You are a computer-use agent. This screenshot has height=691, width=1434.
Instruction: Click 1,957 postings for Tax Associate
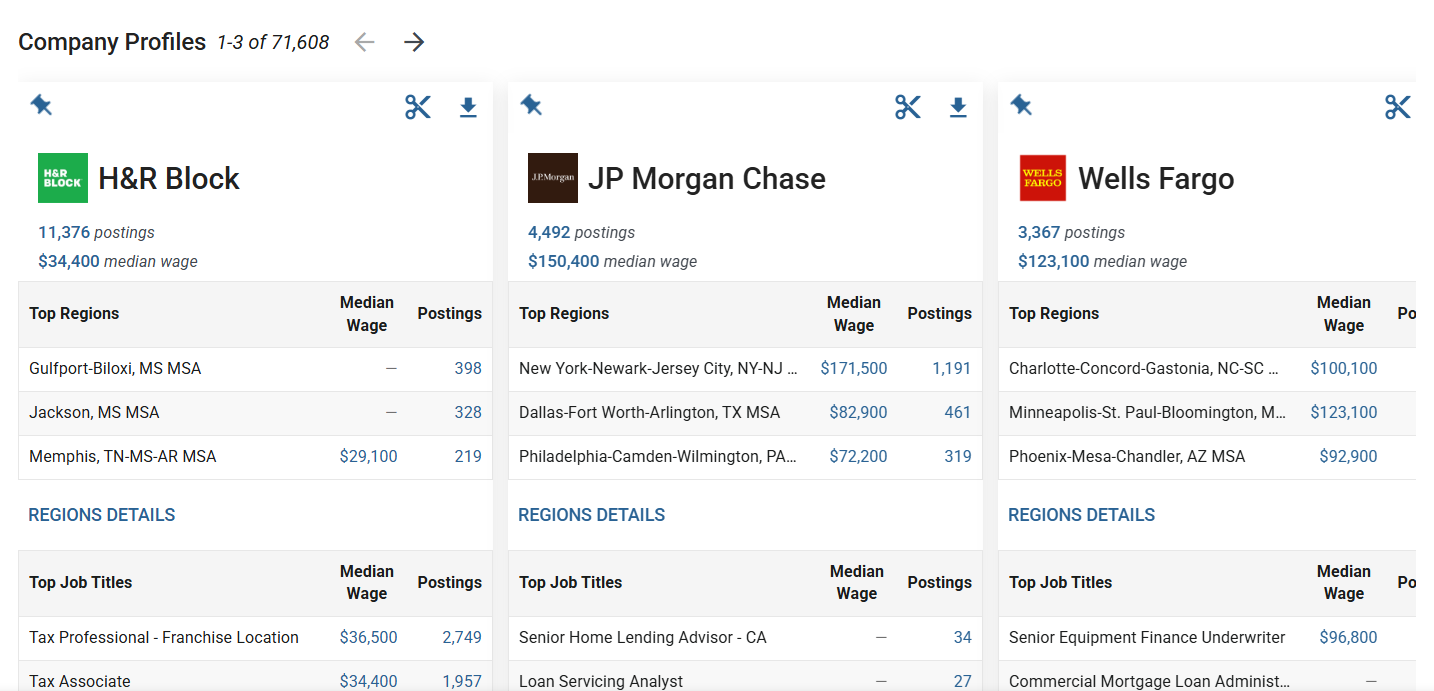(x=462, y=682)
